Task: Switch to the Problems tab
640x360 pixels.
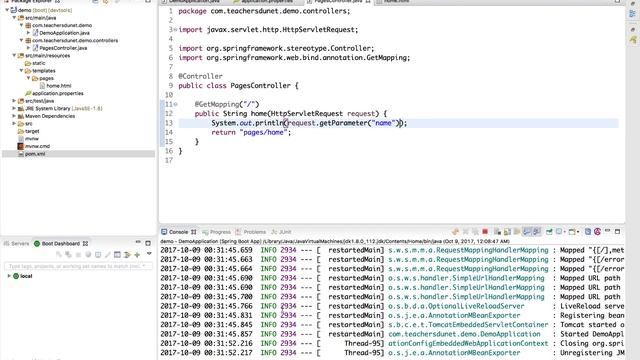Action: pyautogui.click(x=254, y=232)
